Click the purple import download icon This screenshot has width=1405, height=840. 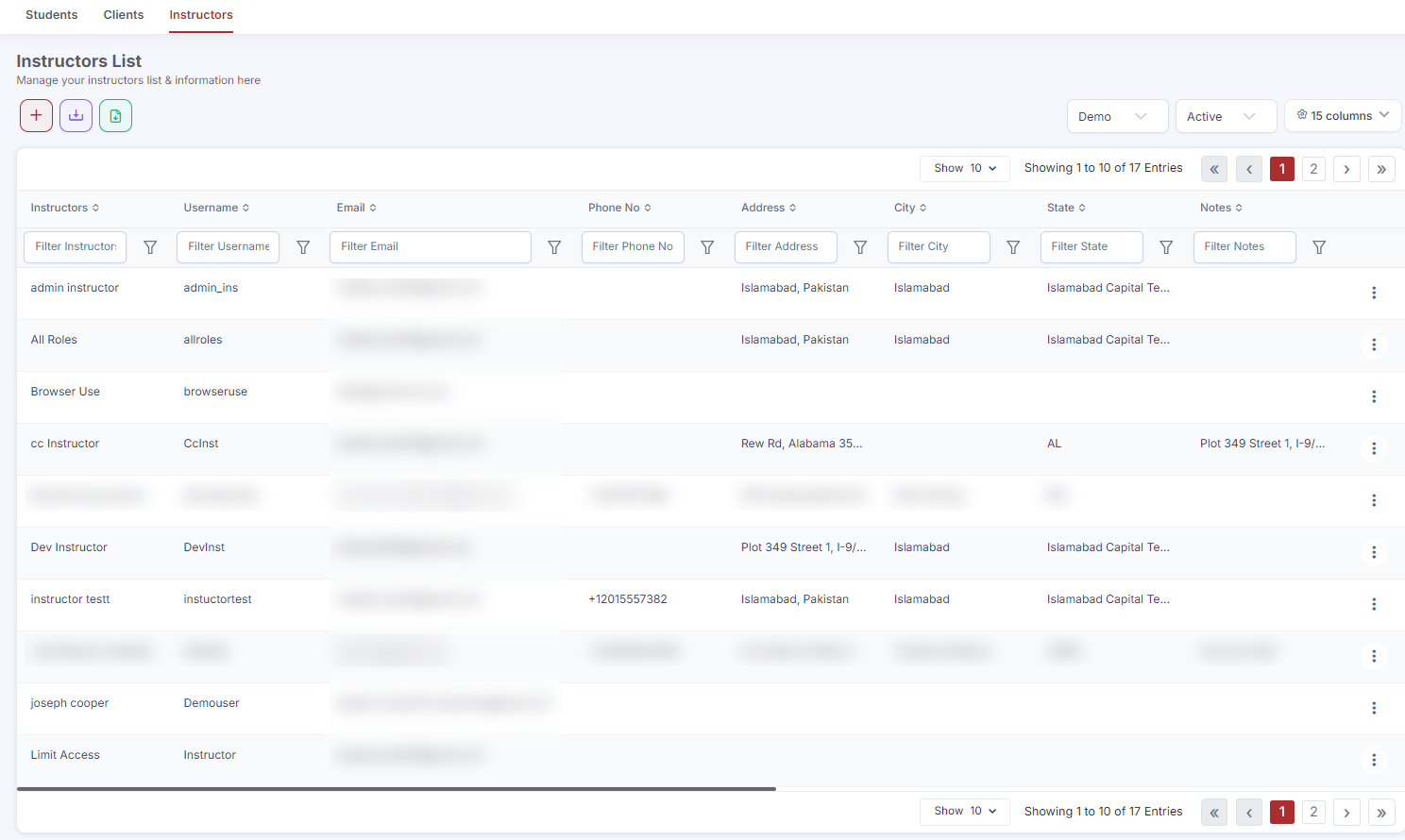(76, 116)
